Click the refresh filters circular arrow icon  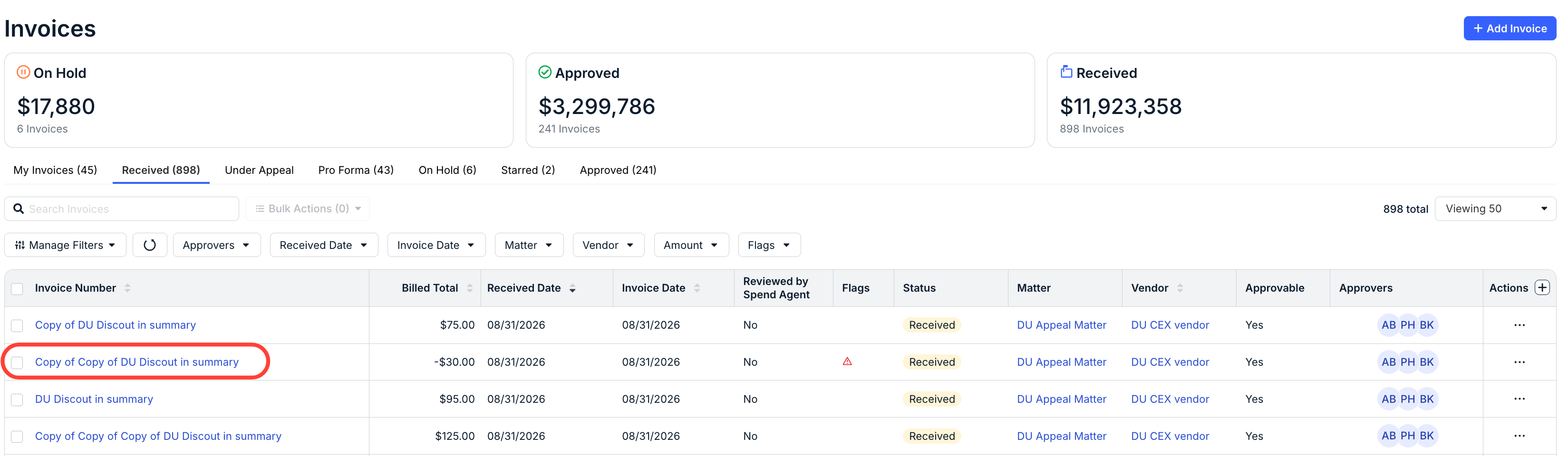150,245
